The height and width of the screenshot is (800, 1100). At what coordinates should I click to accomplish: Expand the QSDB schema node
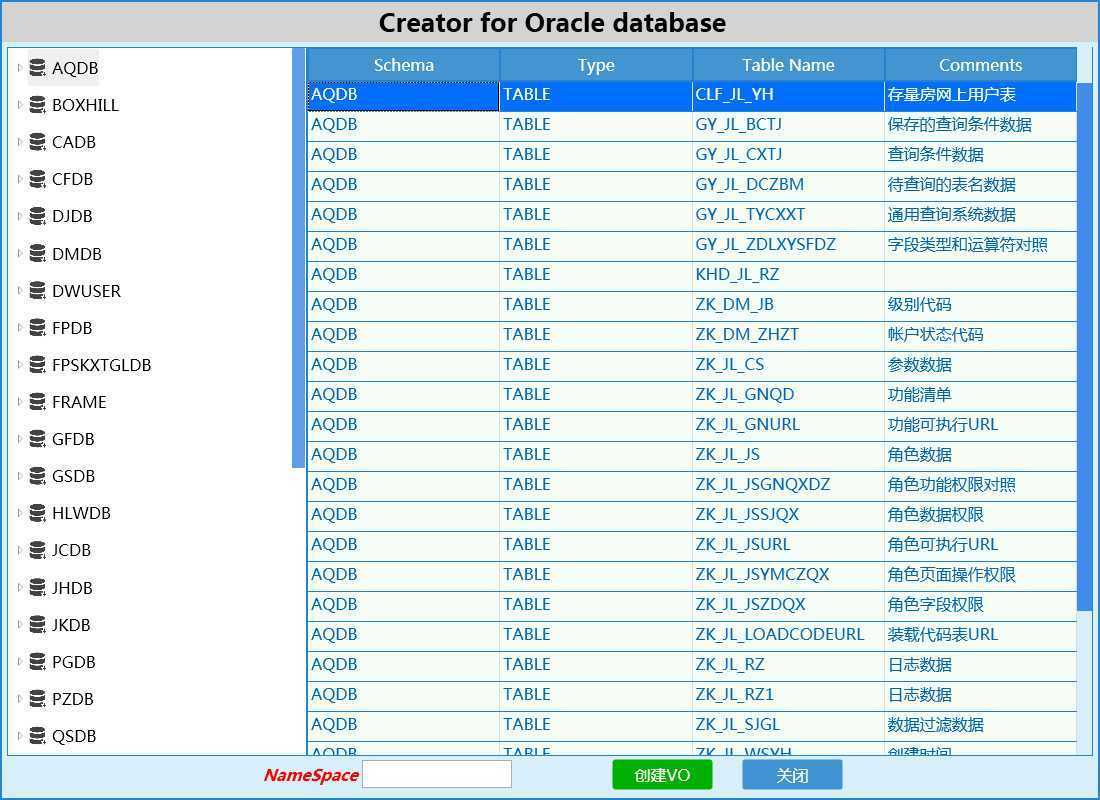[x=20, y=737]
